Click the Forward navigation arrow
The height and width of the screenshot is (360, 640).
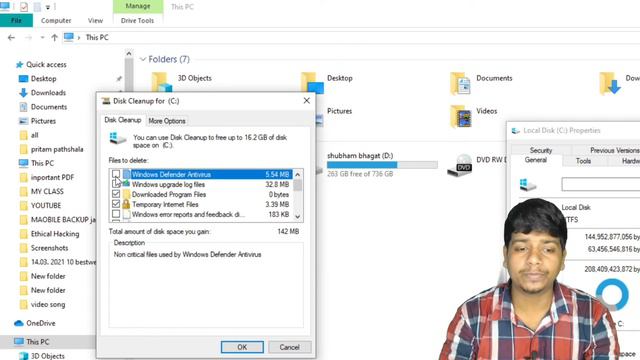28,38
